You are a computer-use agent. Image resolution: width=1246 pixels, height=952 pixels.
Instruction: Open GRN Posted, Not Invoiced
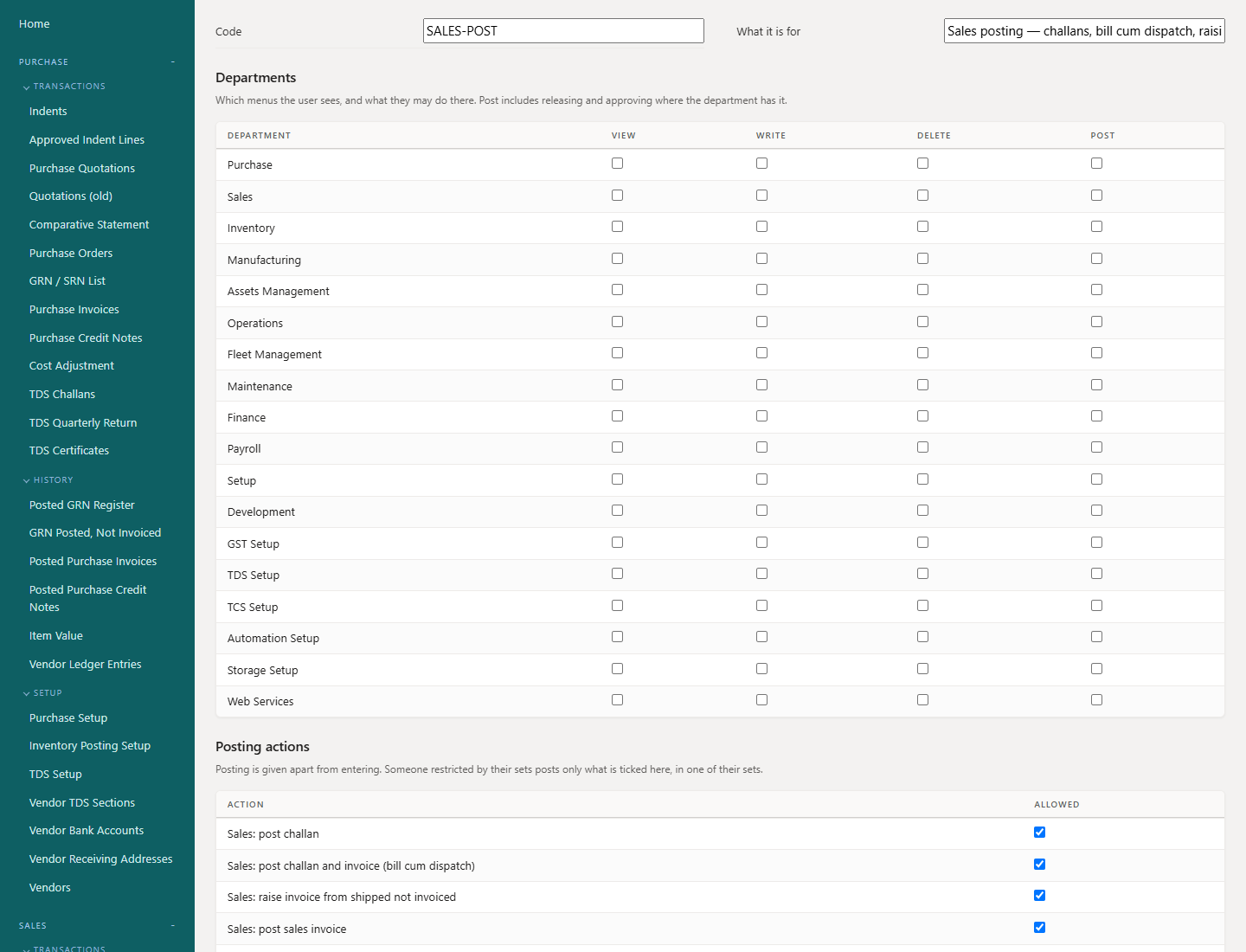[x=95, y=533]
